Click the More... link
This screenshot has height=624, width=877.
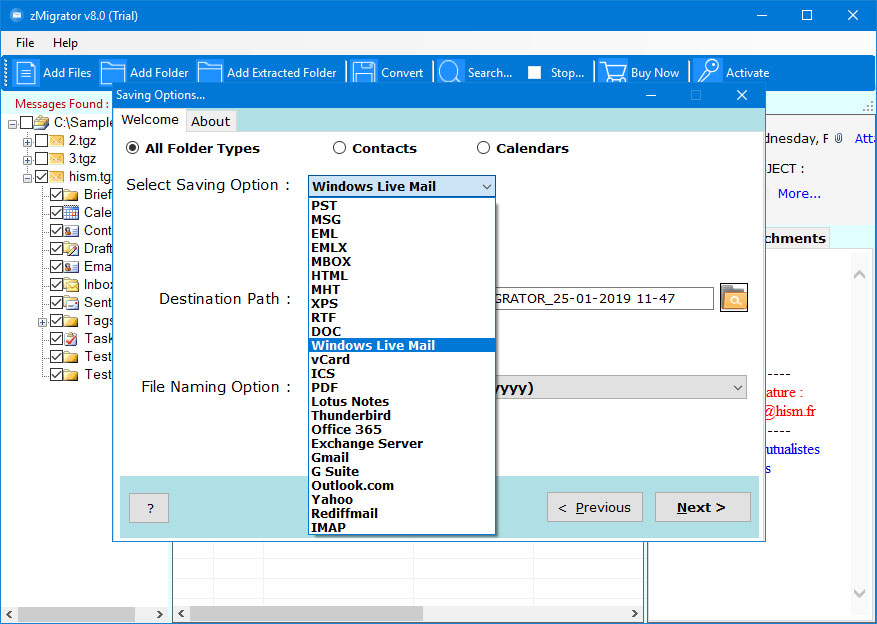point(799,193)
